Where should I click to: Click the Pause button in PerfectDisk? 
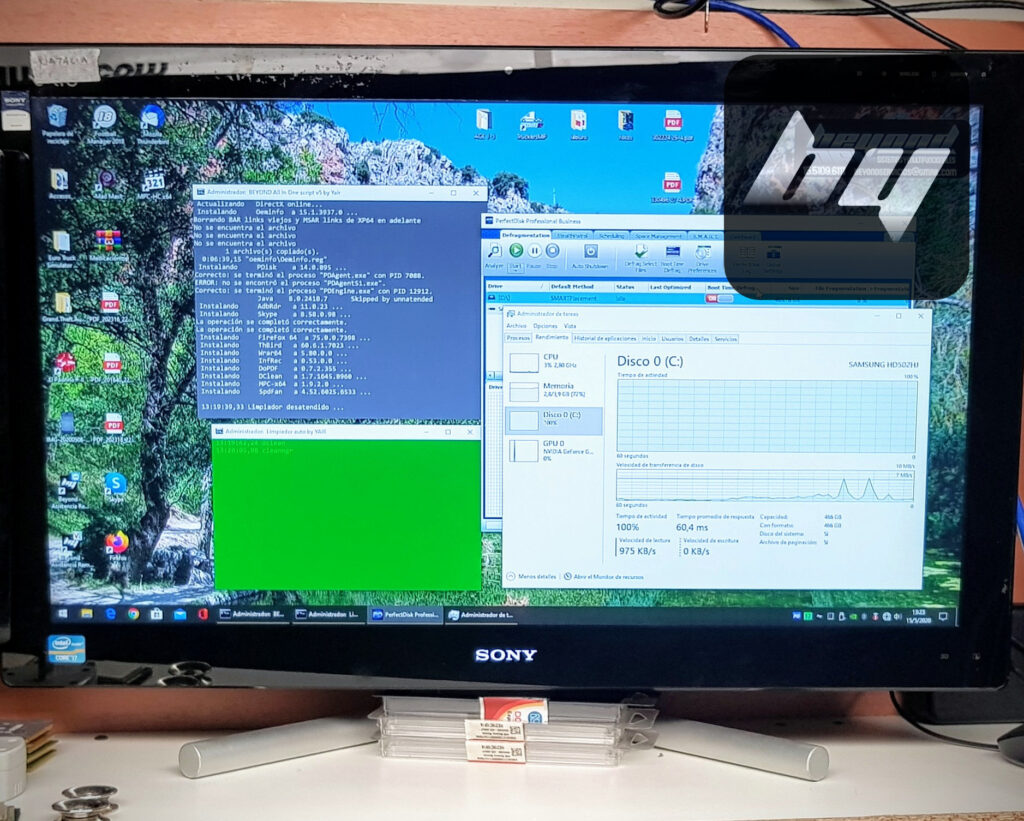pyautogui.click(x=534, y=250)
